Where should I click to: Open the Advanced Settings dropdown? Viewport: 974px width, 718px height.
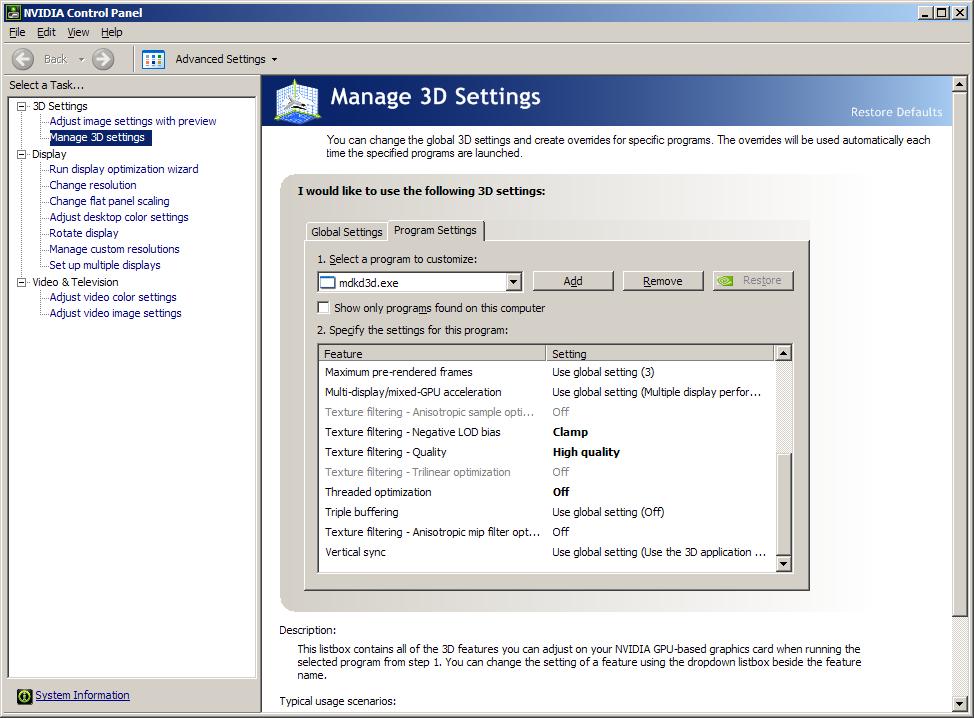click(x=275, y=60)
